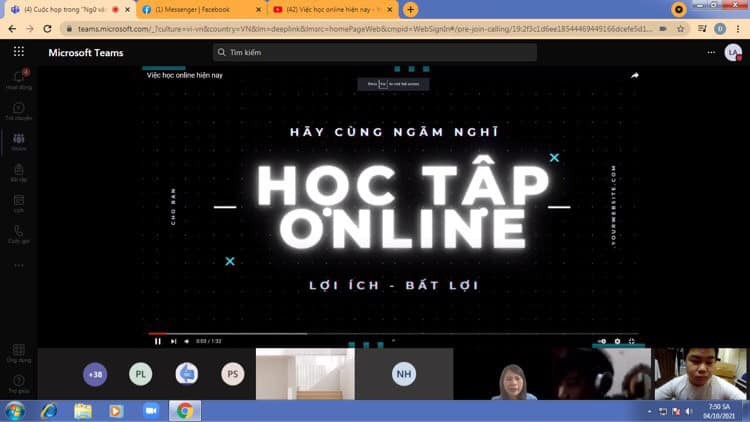This screenshot has height=422, width=750.
Task: Open the video settings gear
Action: pyautogui.click(x=617, y=341)
